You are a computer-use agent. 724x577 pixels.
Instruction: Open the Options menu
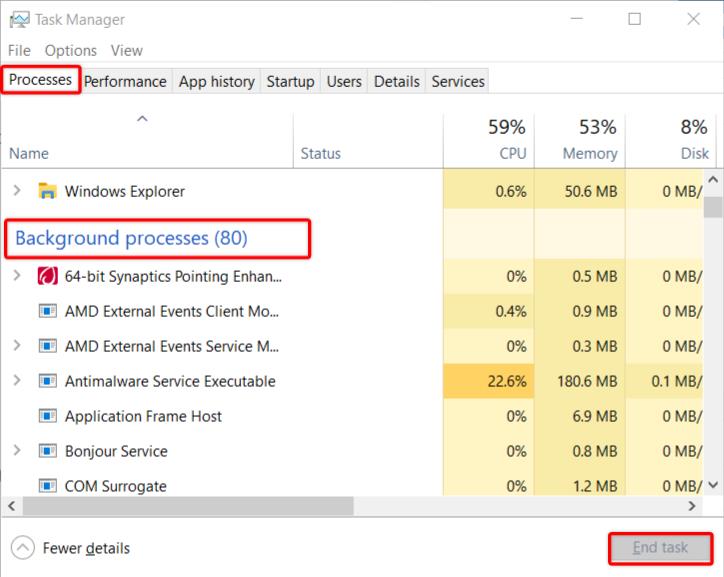tap(71, 50)
